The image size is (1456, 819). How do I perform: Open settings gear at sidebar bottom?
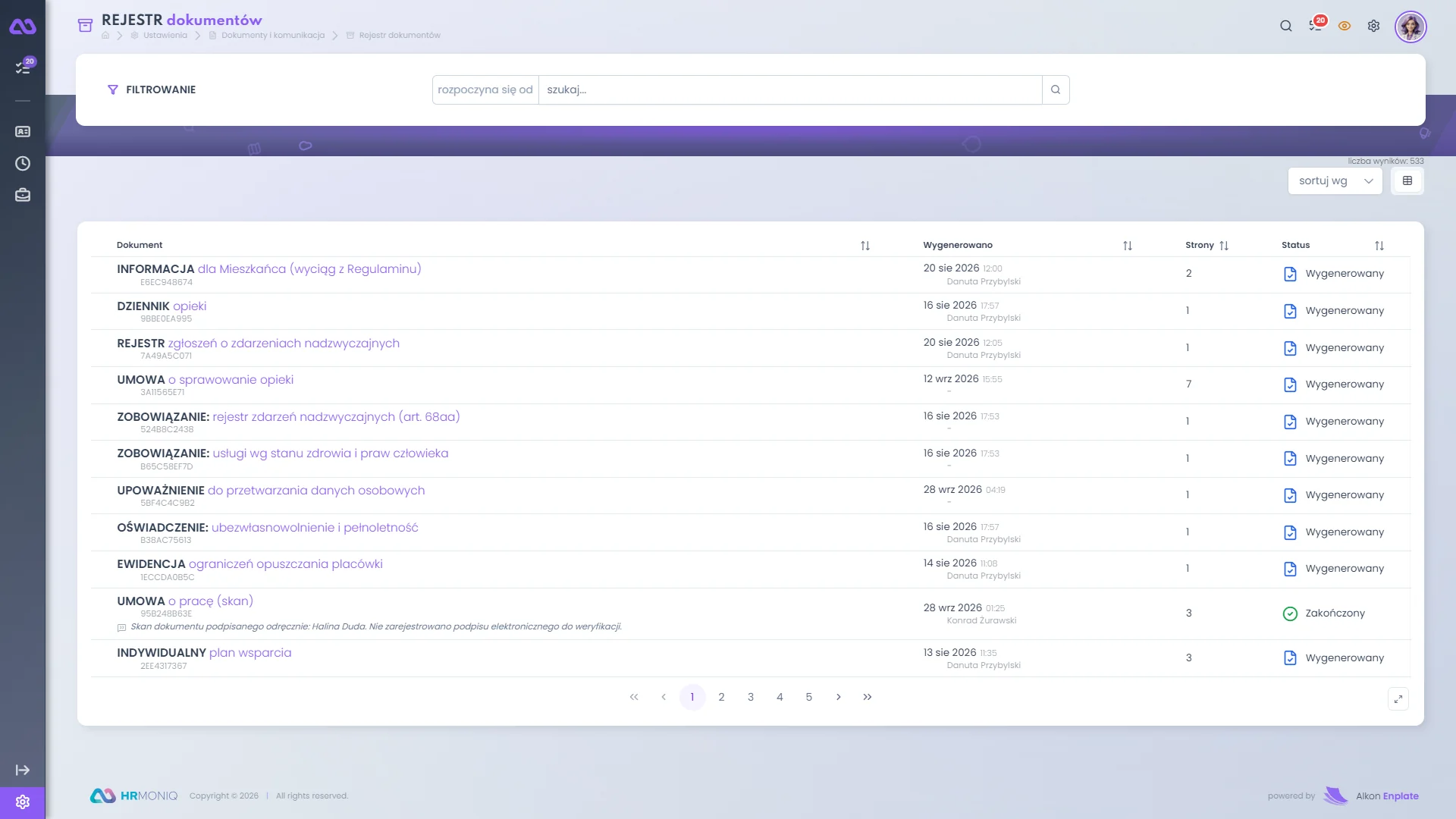(x=23, y=802)
